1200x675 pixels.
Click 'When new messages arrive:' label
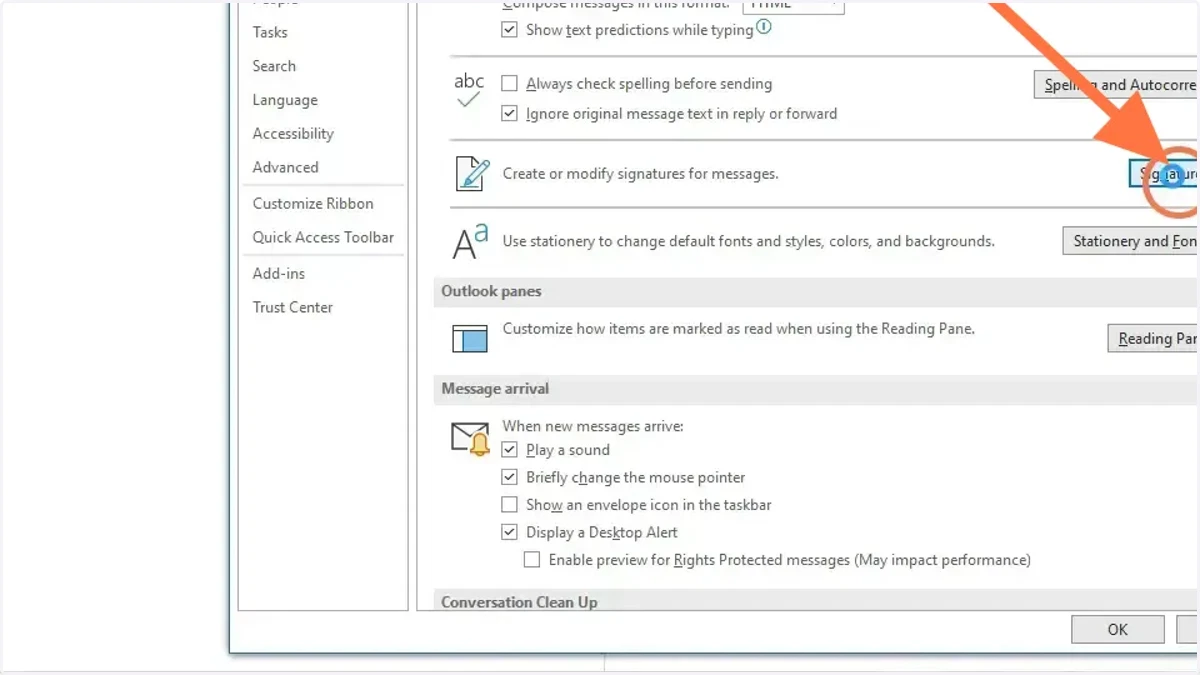pyautogui.click(x=593, y=426)
